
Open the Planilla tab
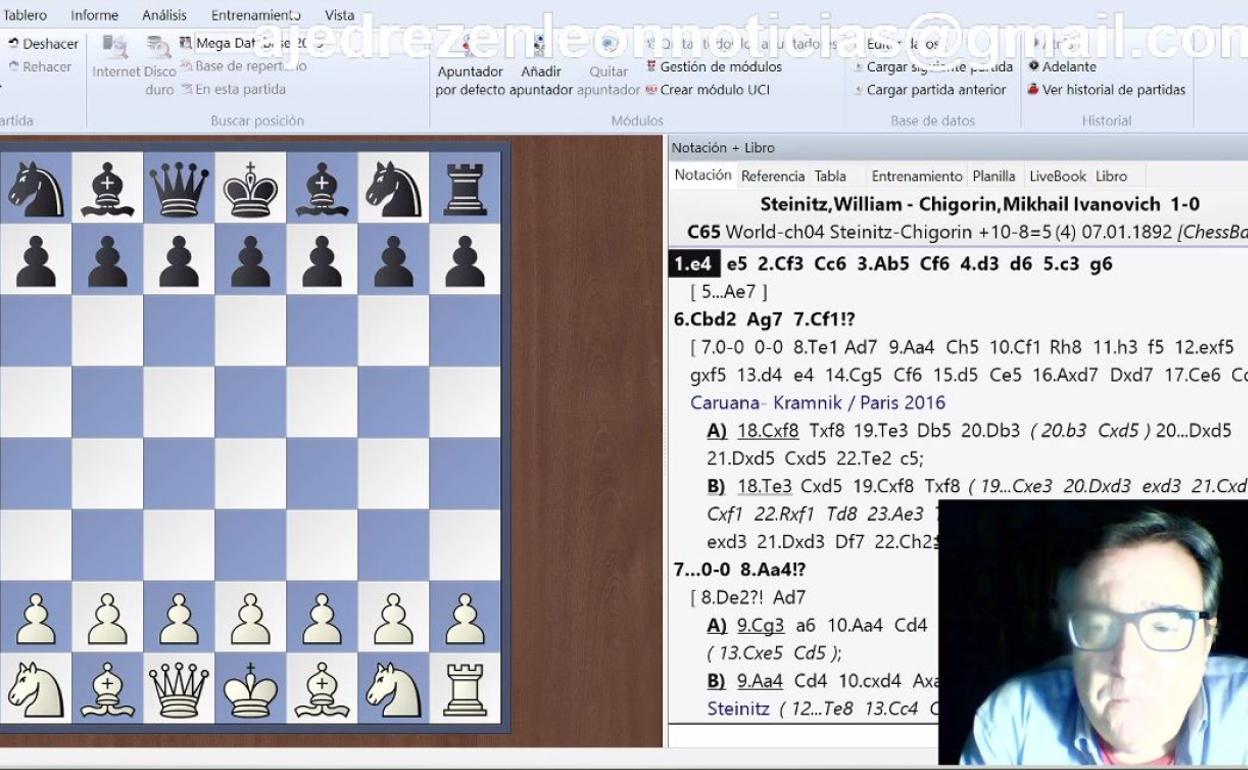pos(993,176)
